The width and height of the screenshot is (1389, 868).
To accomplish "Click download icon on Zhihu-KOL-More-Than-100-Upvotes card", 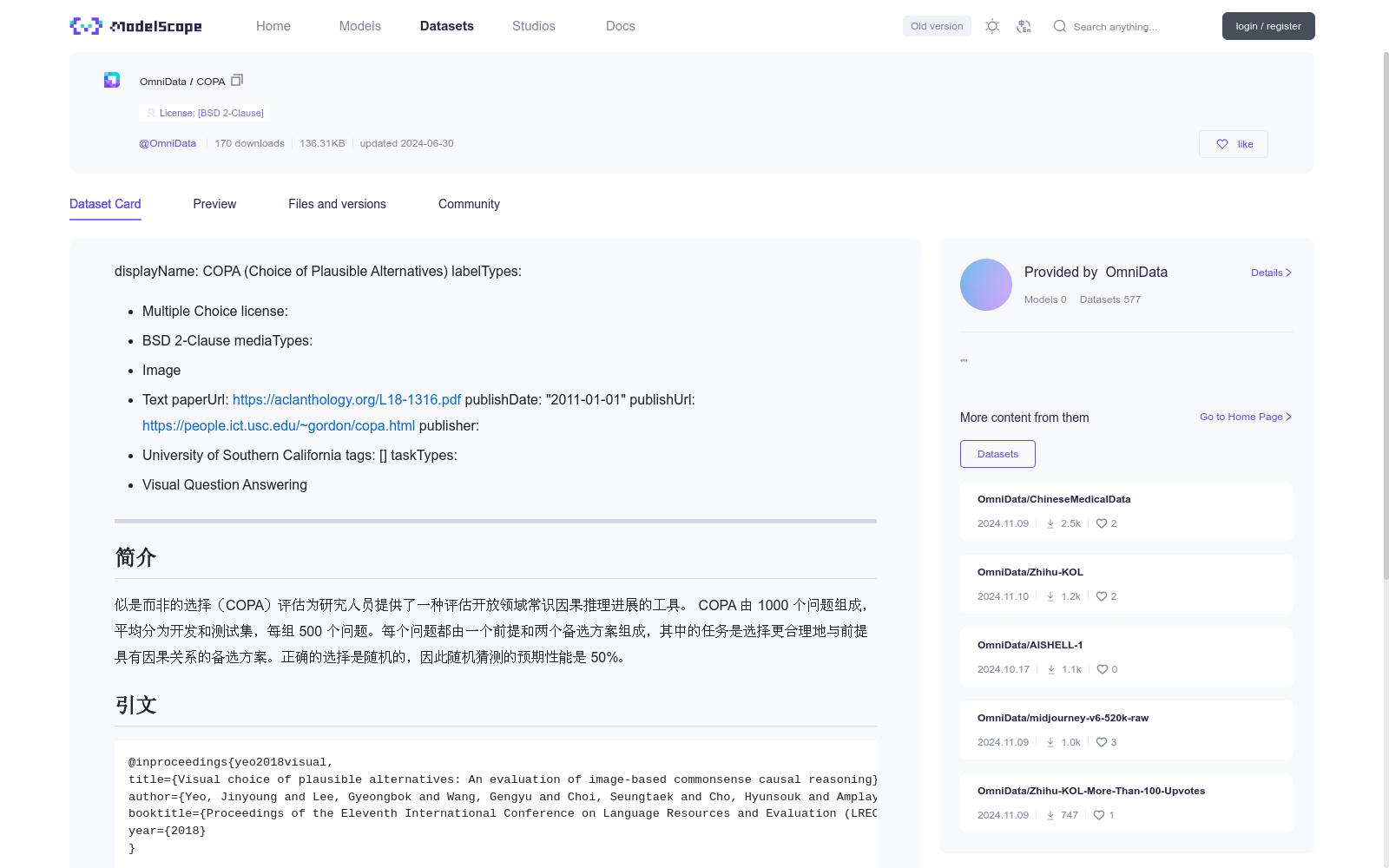I will point(1050,815).
